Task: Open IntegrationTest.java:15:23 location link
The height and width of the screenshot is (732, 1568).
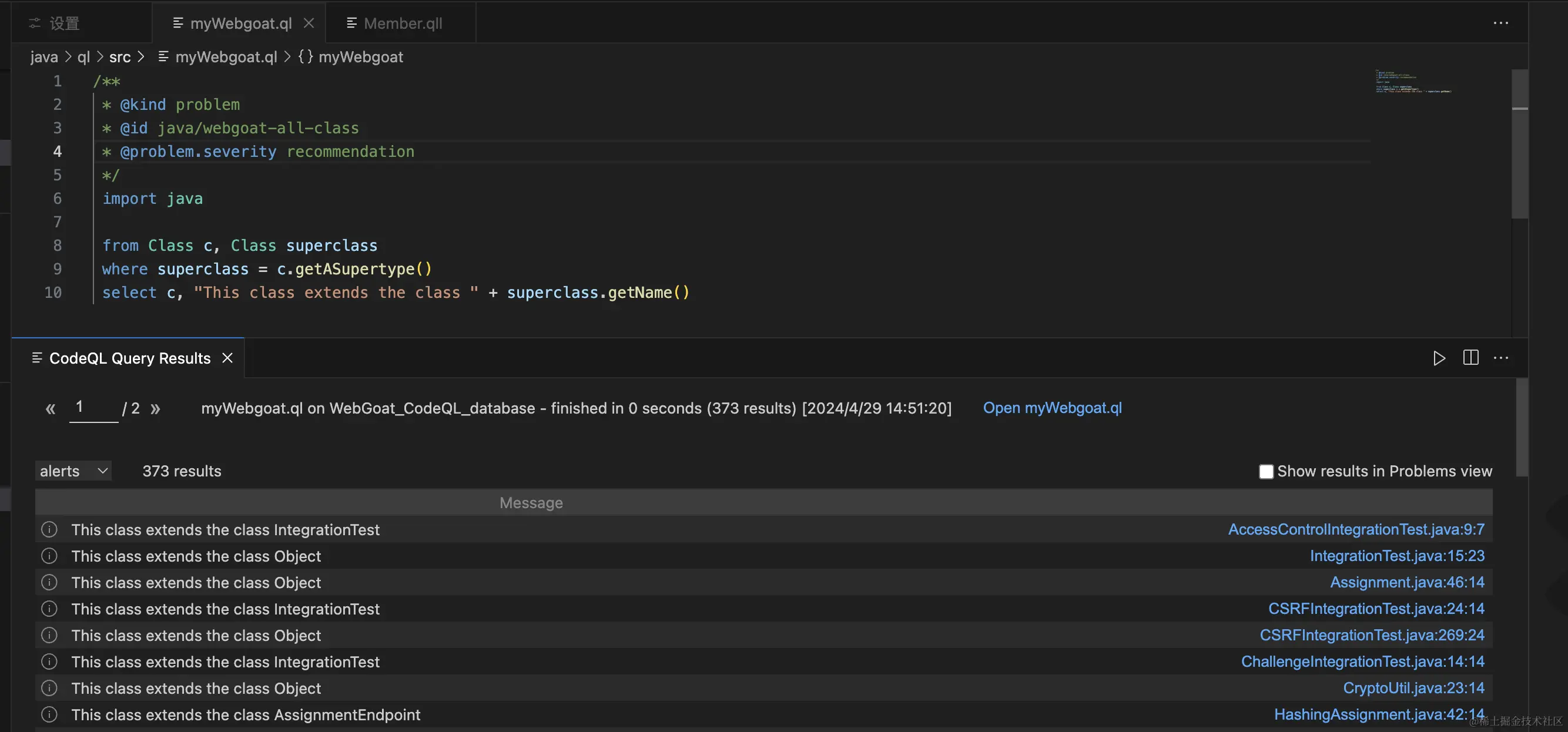Action: pos(1397,556)
